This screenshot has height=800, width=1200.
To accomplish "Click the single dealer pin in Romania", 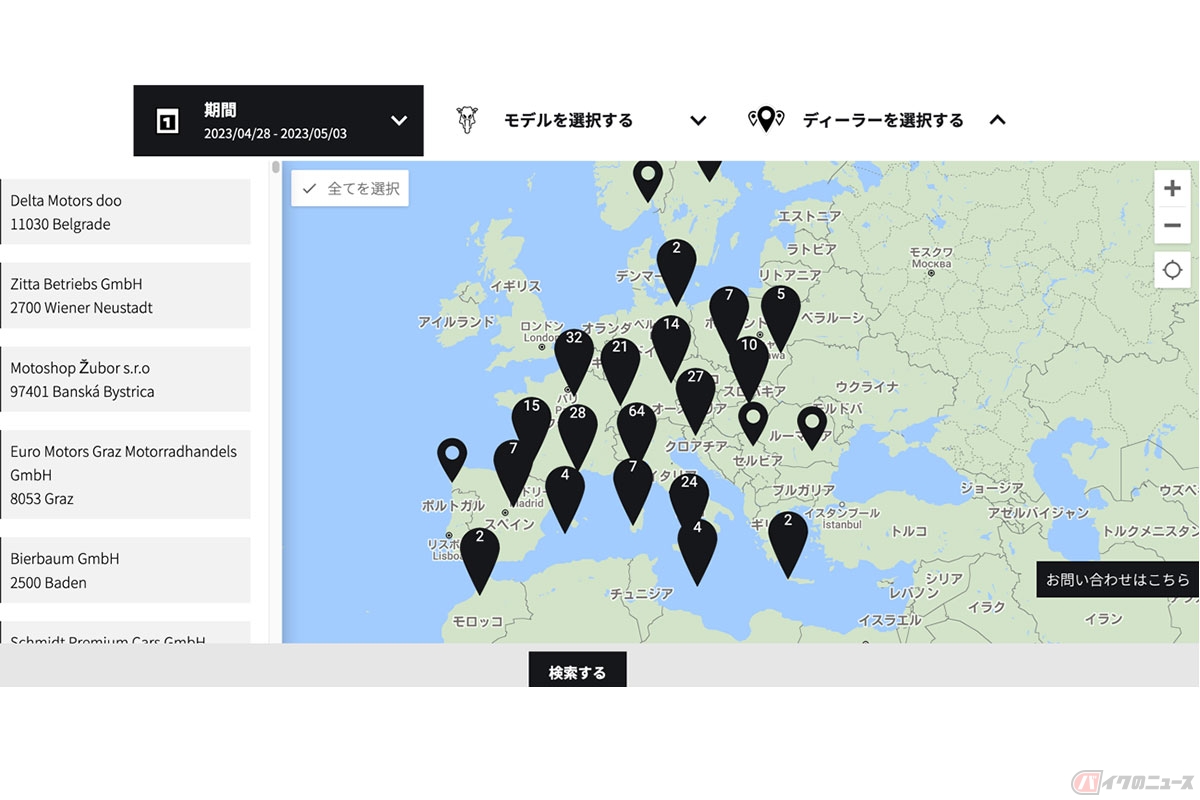I will tap(812, 427).
